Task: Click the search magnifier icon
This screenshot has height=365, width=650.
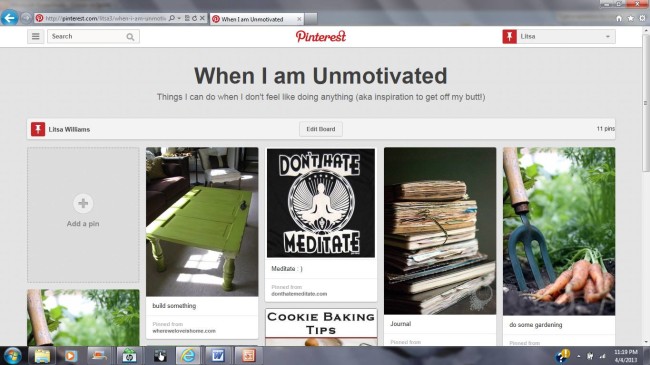Action: (x=130, y=37)
